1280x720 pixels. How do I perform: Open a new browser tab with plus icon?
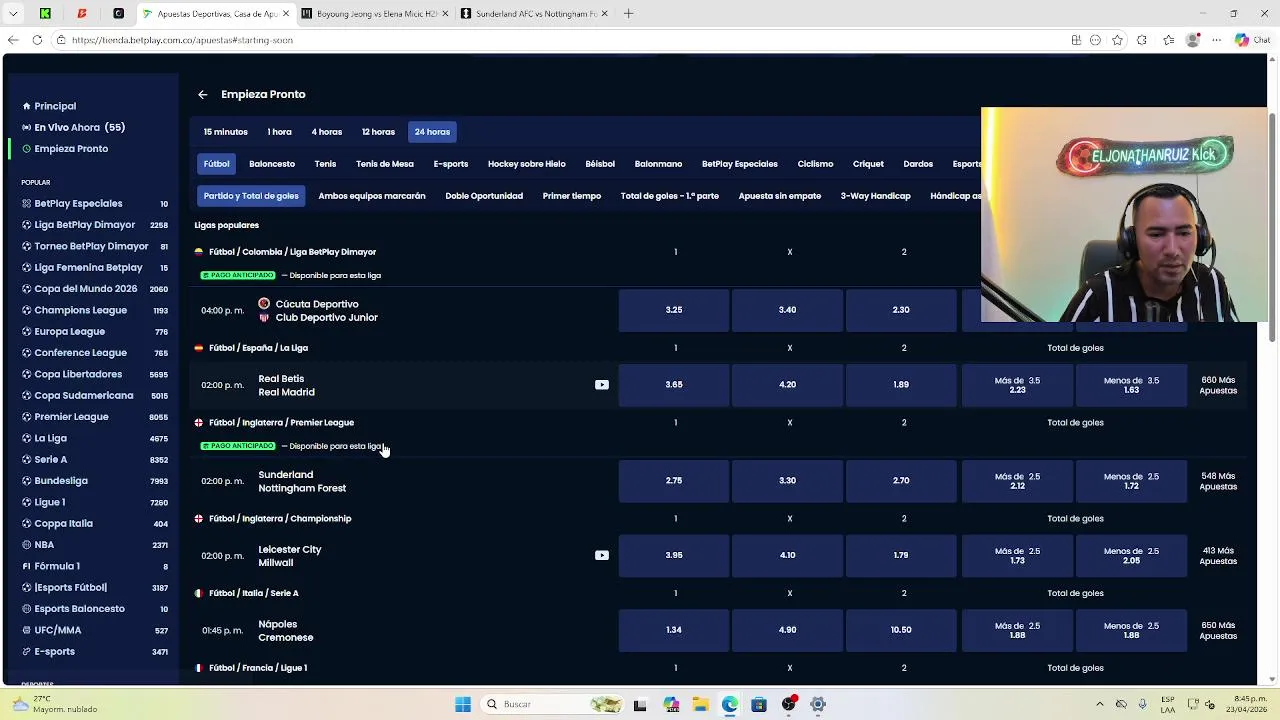tap(628, 14)
